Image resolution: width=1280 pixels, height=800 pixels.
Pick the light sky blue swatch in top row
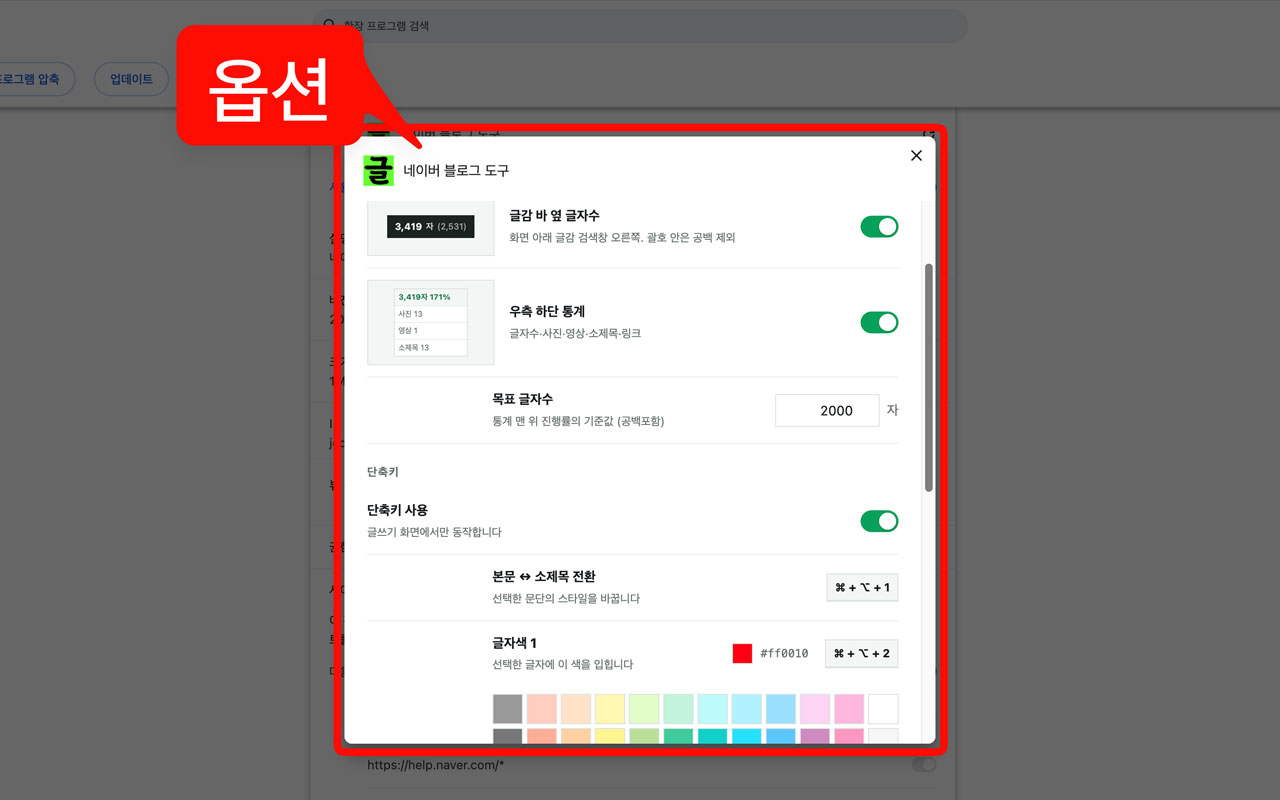(x=747, y=709)
